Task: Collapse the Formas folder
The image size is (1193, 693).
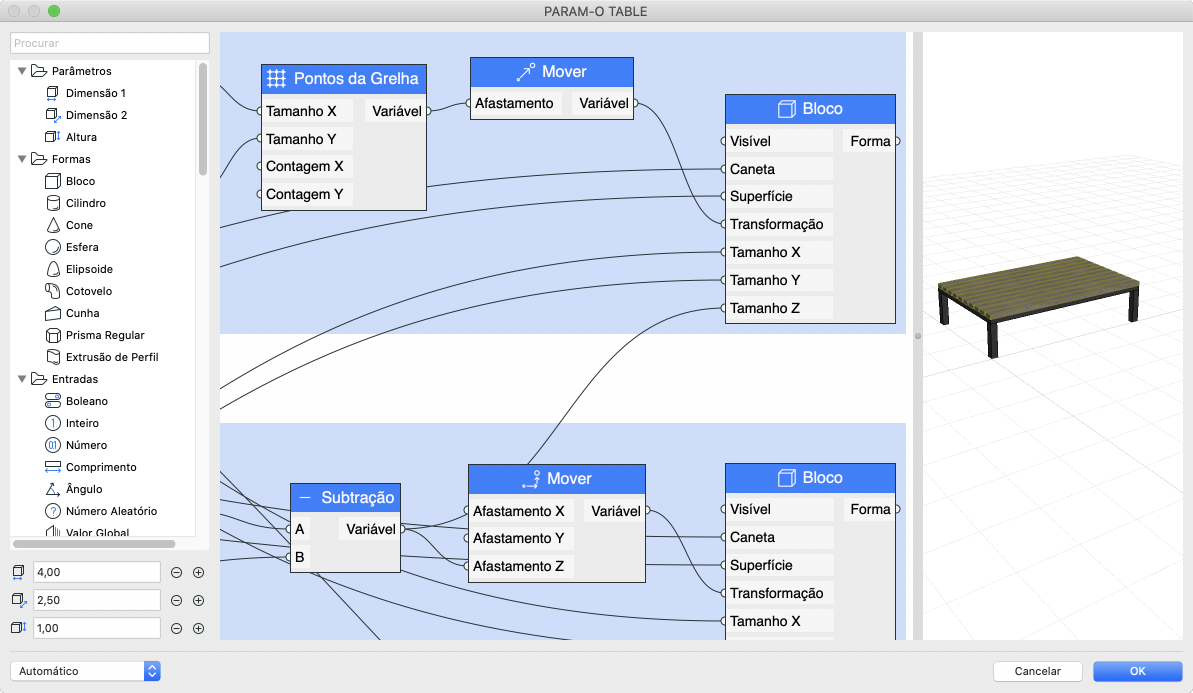Action: pos(23,159)
